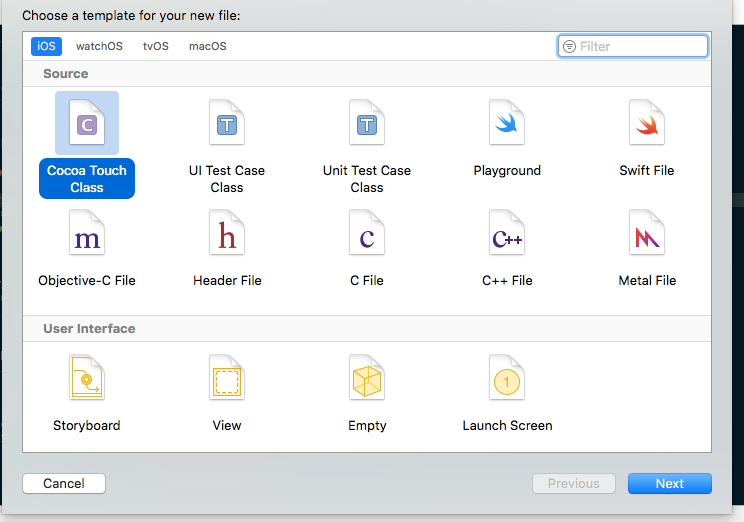Select the Metal File template icon
This screenshot has height=522, width=744.
click(x=647, y=233)
